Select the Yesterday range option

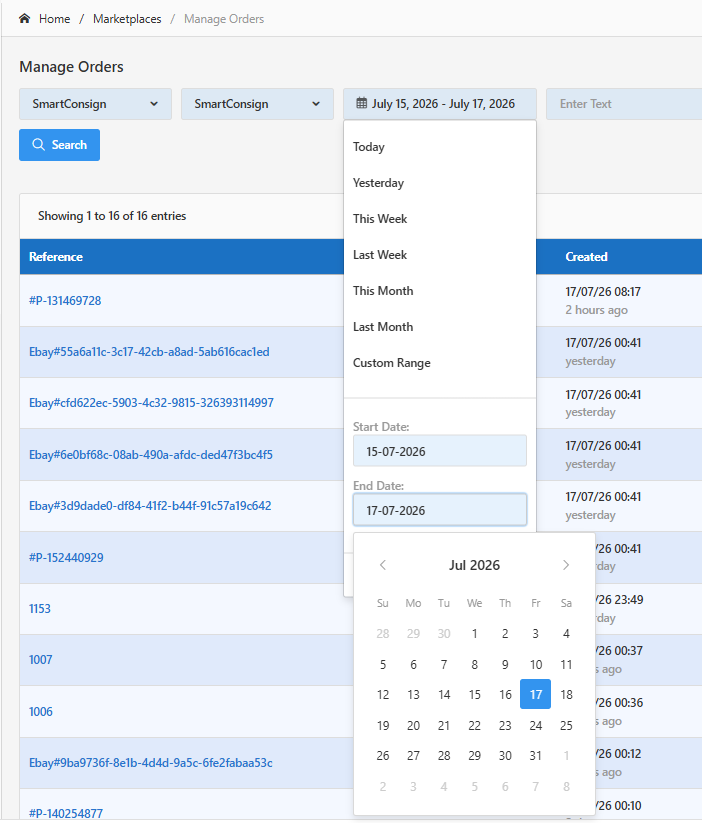(379, 183)
